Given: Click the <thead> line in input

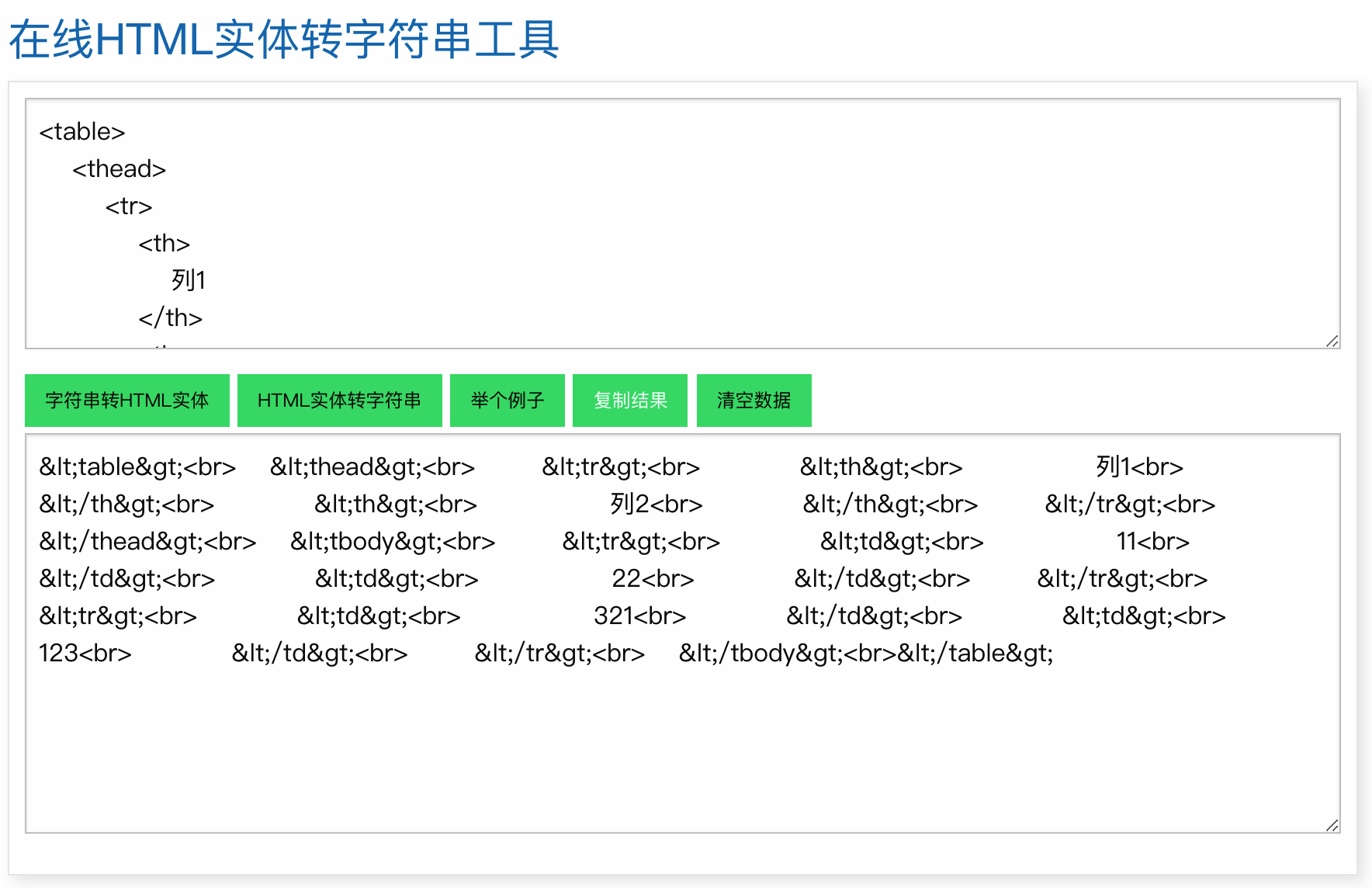Looking at the screenshot, I should point(120,169).
